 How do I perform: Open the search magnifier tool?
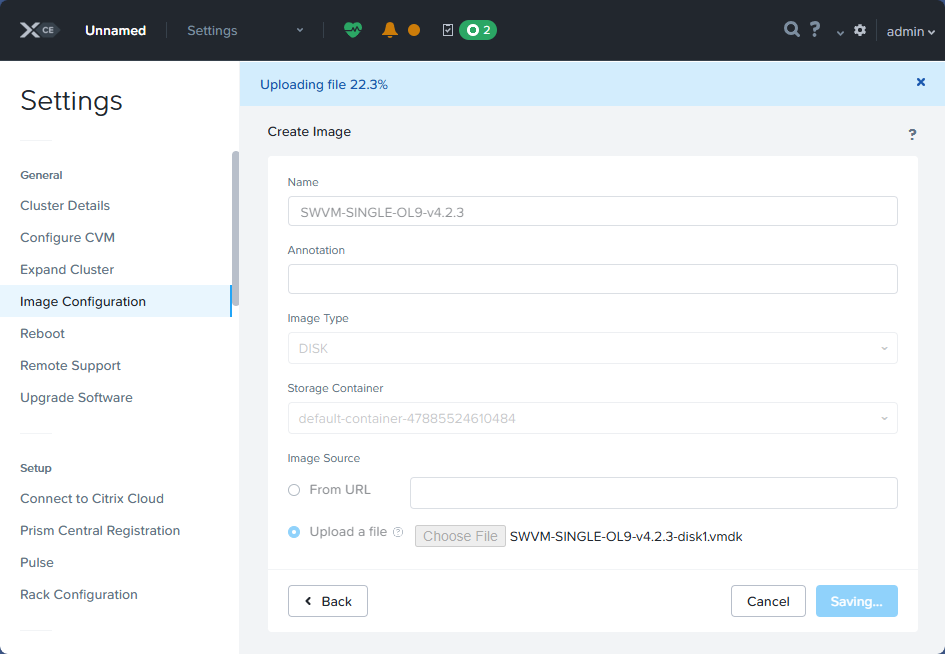coord(791,30)
